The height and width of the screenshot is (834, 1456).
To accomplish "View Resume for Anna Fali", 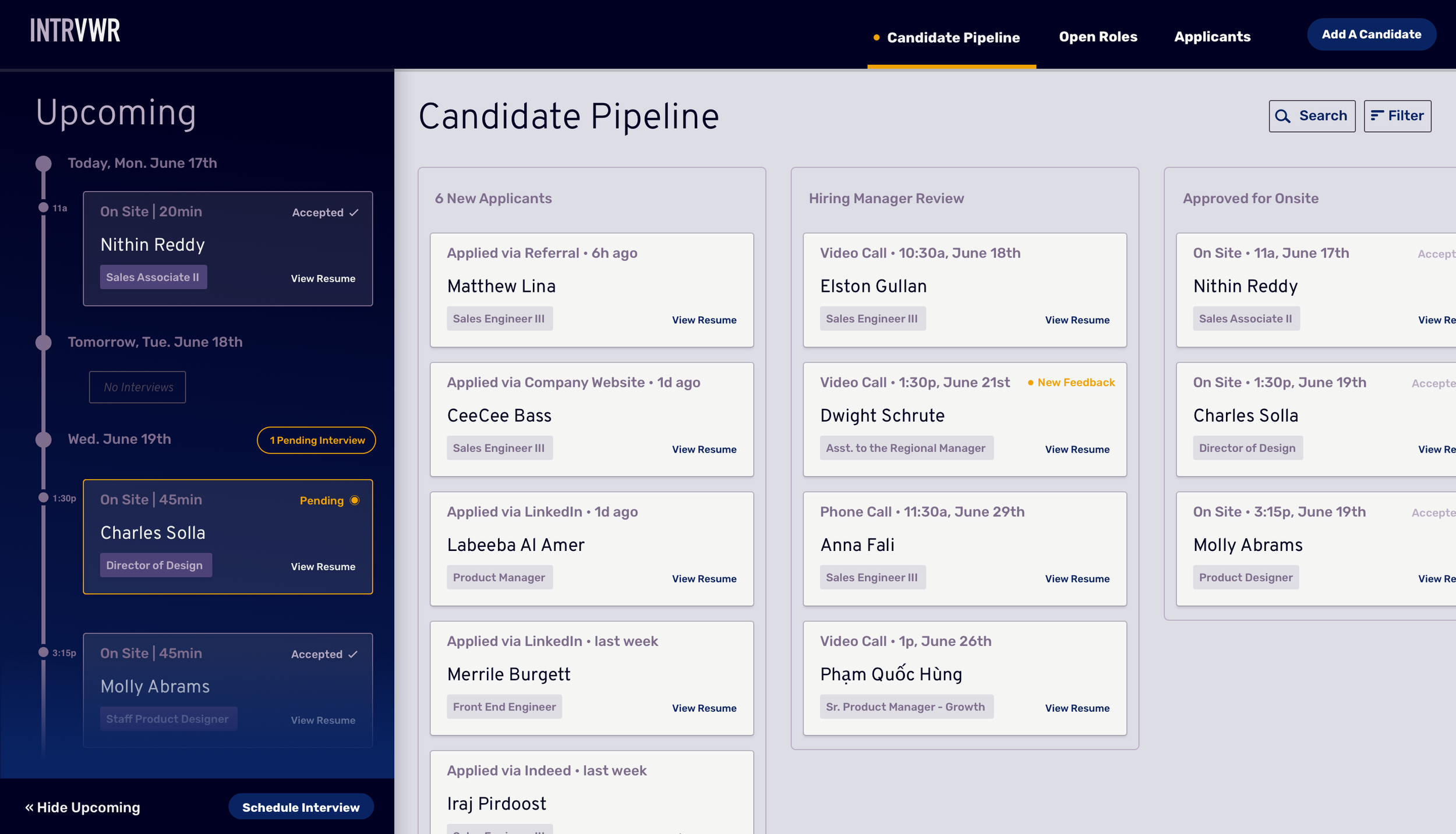I will [1077, 578].
